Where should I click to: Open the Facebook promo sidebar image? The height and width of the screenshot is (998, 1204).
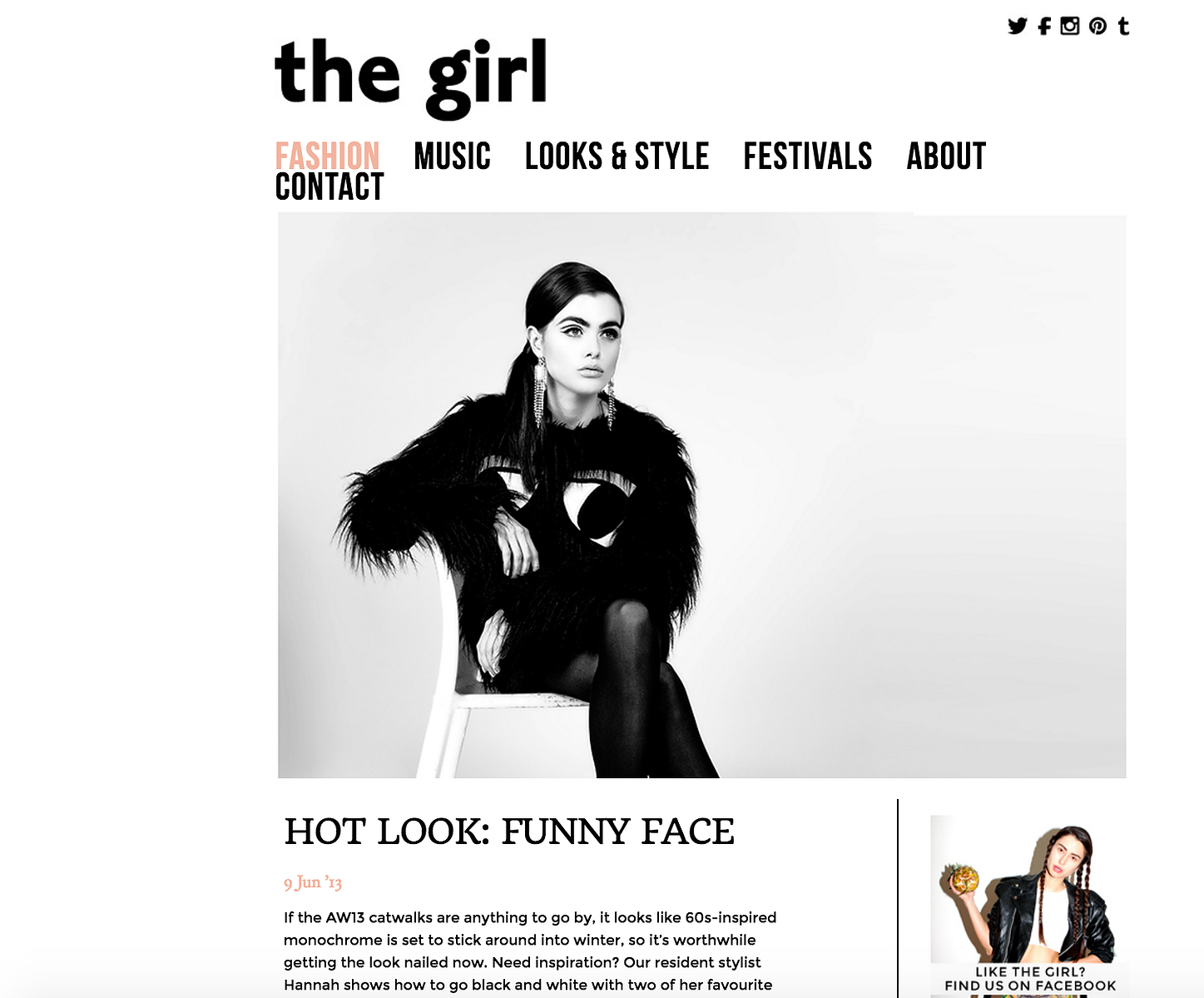[1030, 906]
